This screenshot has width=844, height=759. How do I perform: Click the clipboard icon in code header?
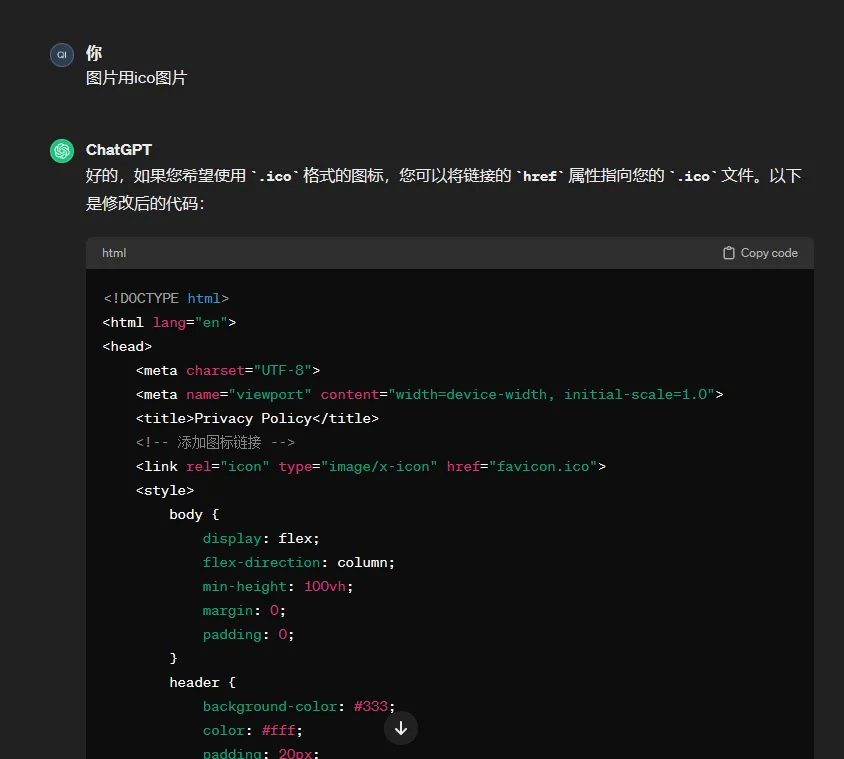pyautogui.click(x=729, y=253)
